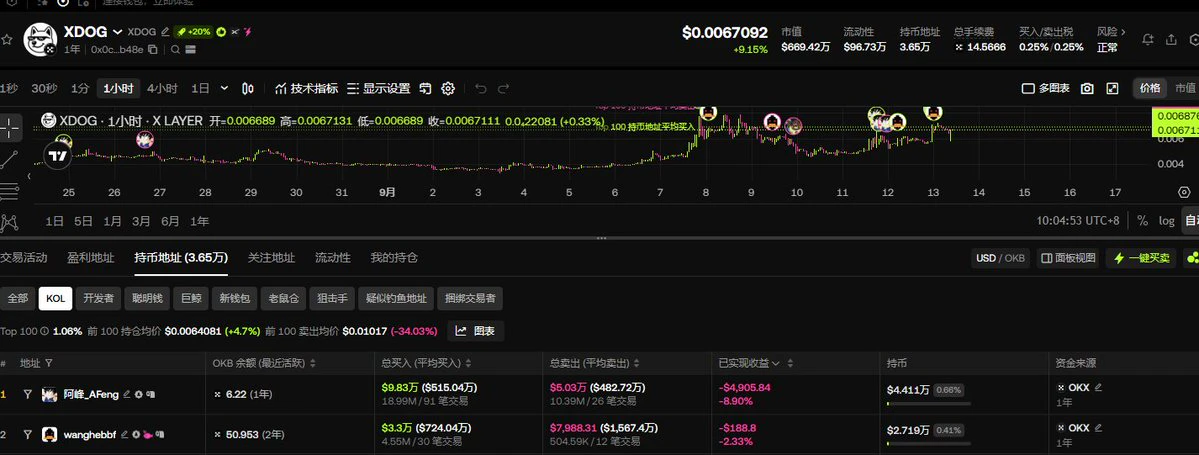The height and width of the screenshot is (455, 1199).
Task: Click the info icon next to Top 100
Action: tap(44, 331)
